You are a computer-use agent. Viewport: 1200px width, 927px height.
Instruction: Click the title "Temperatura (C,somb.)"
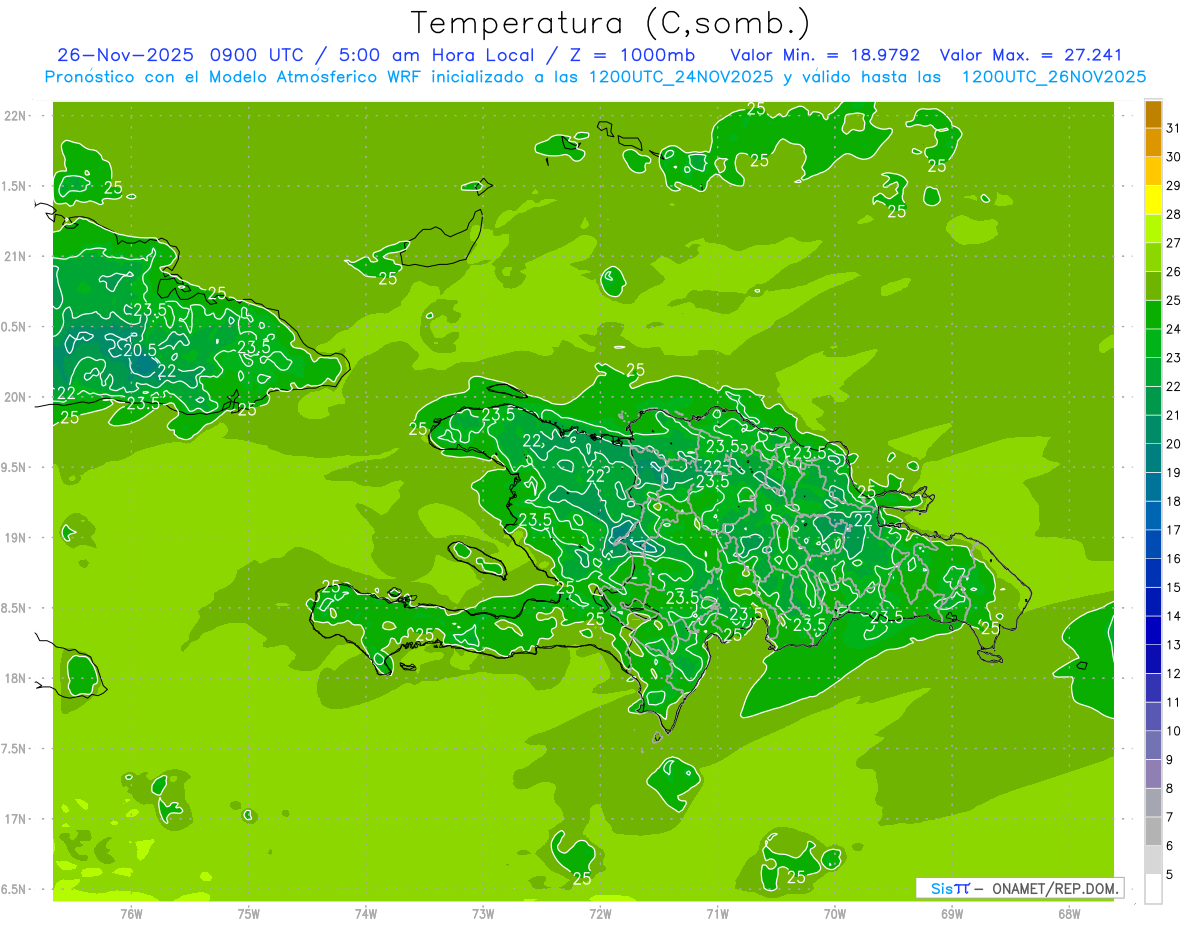(611, 23)
